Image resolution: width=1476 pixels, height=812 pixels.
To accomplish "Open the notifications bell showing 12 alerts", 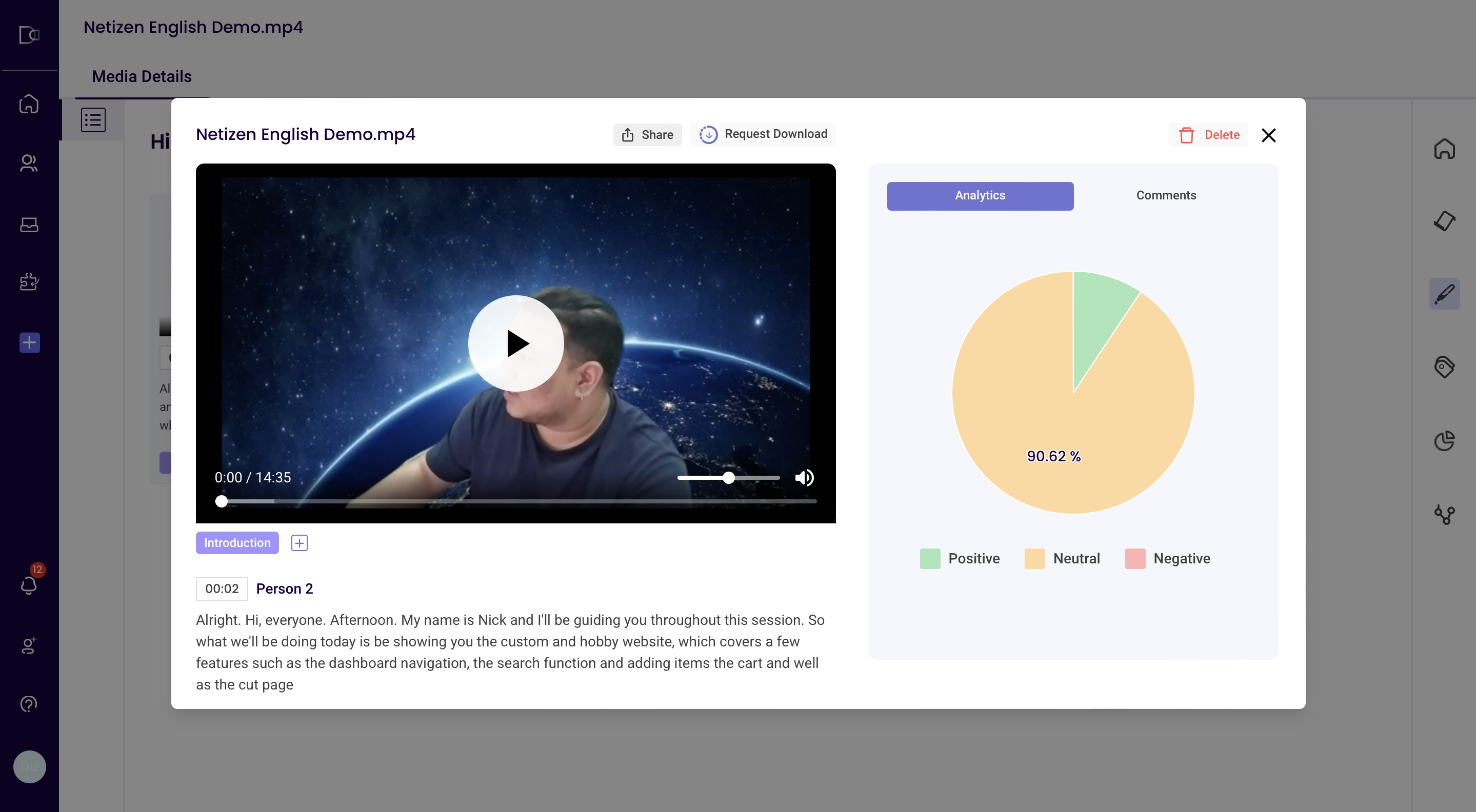I will [28, 584].
